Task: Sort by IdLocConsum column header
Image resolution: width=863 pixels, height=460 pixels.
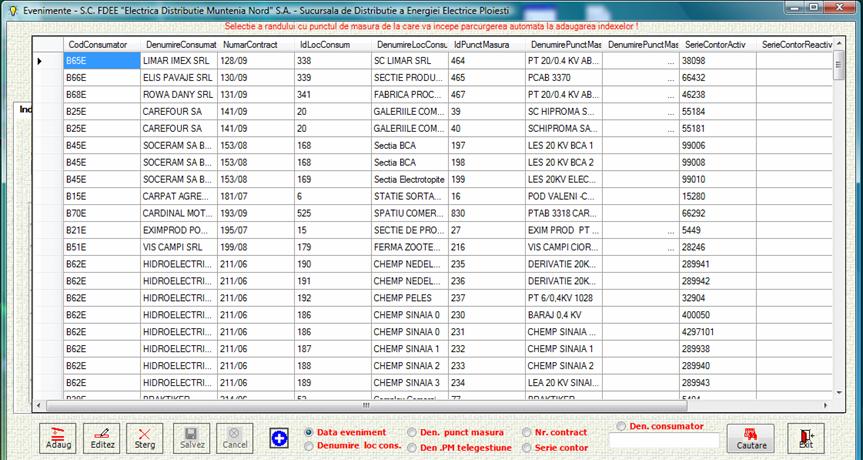Action: (x=333, y=45)
